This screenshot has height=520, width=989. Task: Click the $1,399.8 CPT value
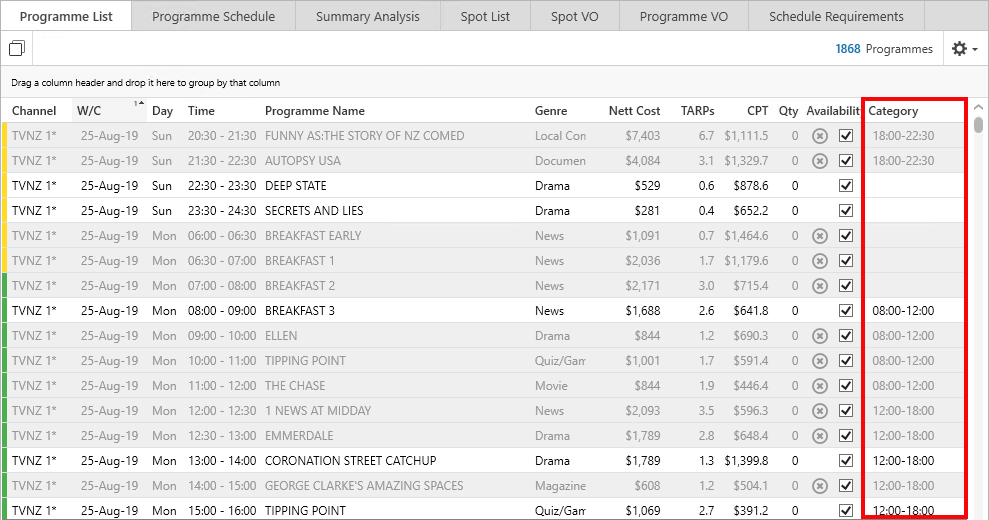pos(746,461)
